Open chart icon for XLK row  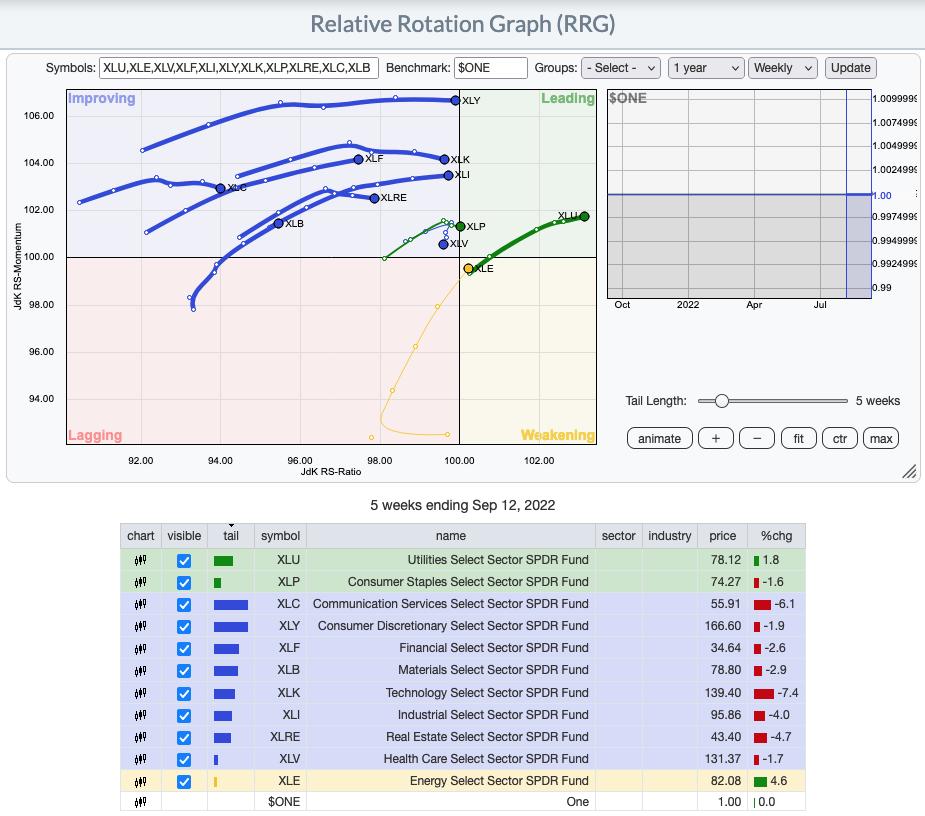[140, 693]
